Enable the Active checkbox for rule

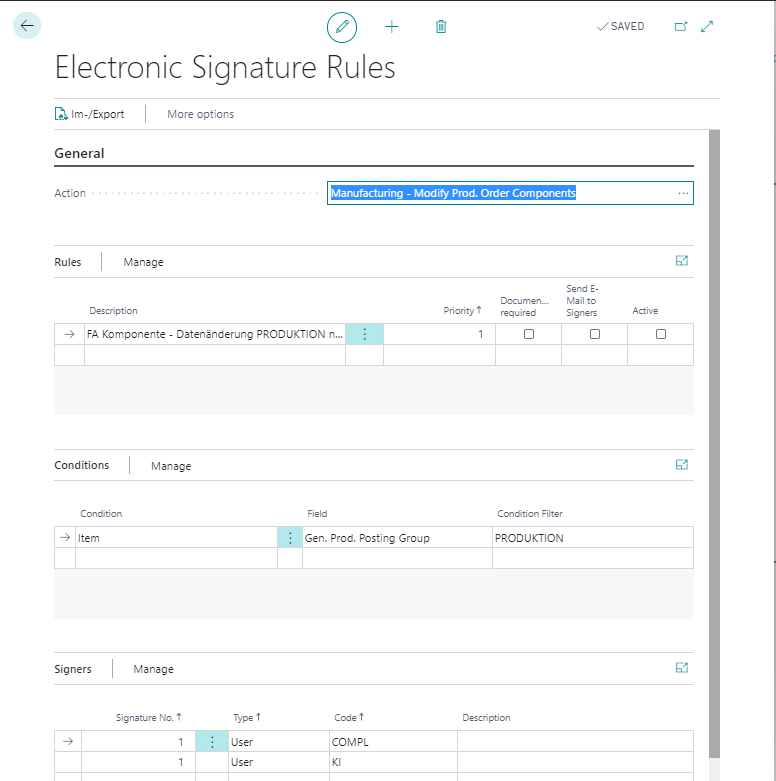(661, 334)
